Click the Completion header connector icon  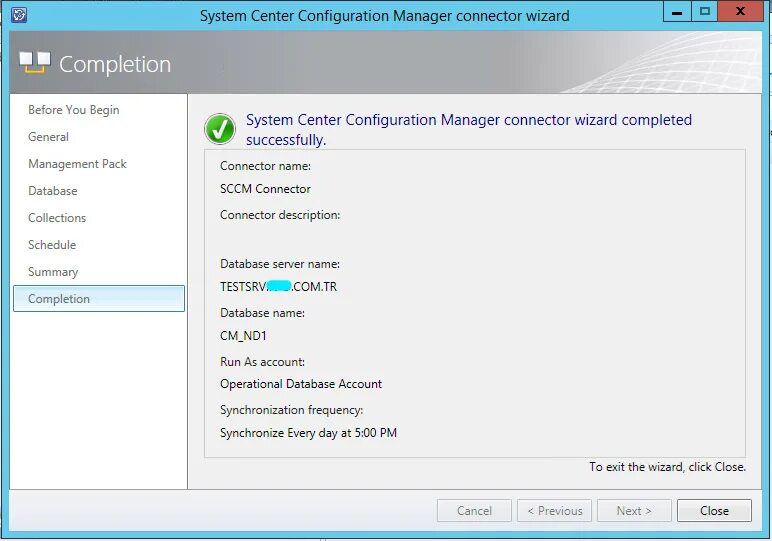[x=35, y=63]
